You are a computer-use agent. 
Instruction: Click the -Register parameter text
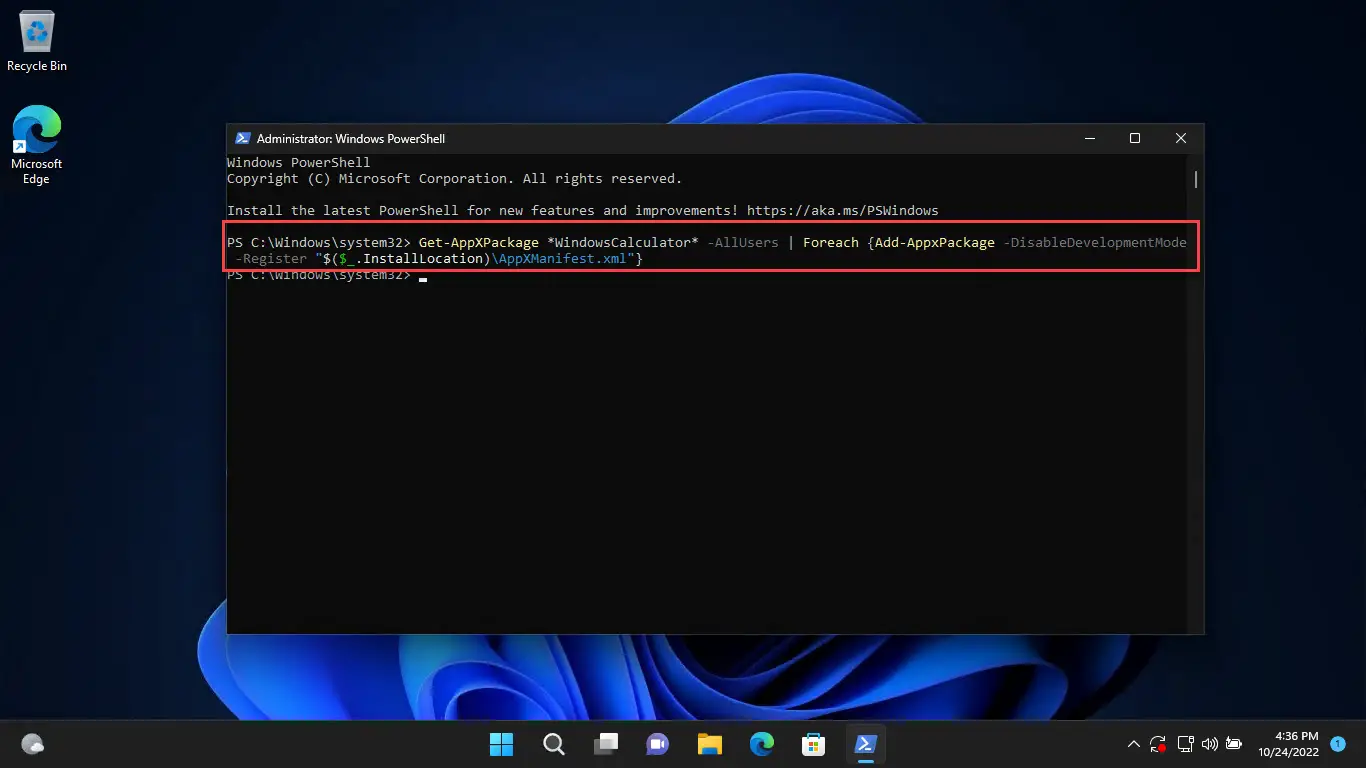(271, 258)
